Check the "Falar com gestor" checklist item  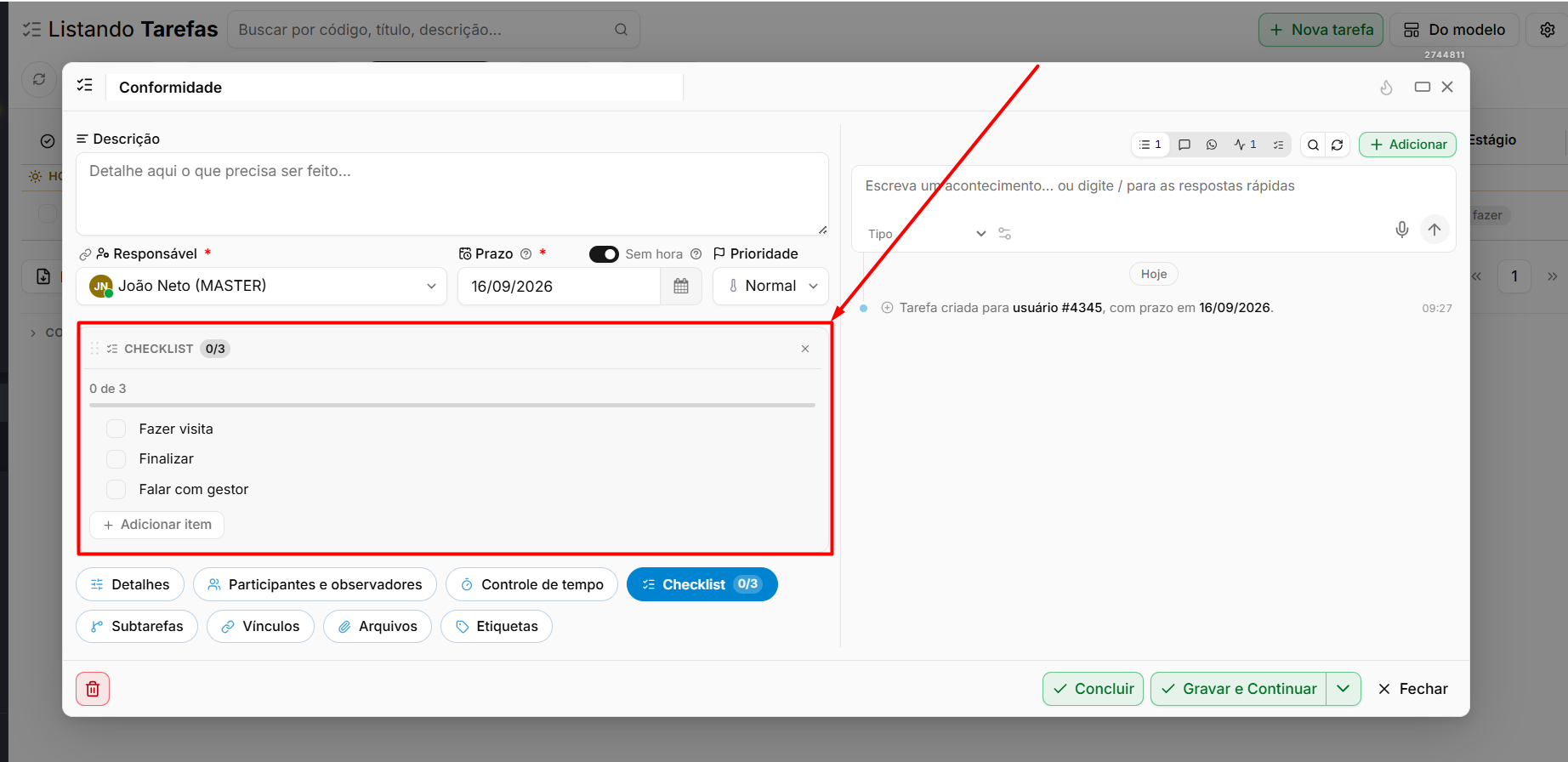116,489
